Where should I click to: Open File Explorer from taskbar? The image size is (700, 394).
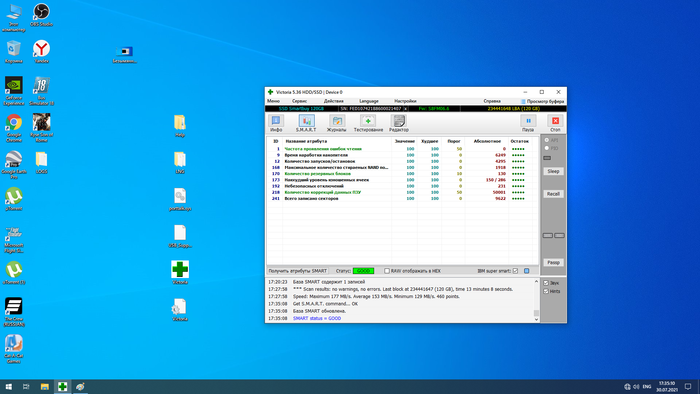pos(44,387)
